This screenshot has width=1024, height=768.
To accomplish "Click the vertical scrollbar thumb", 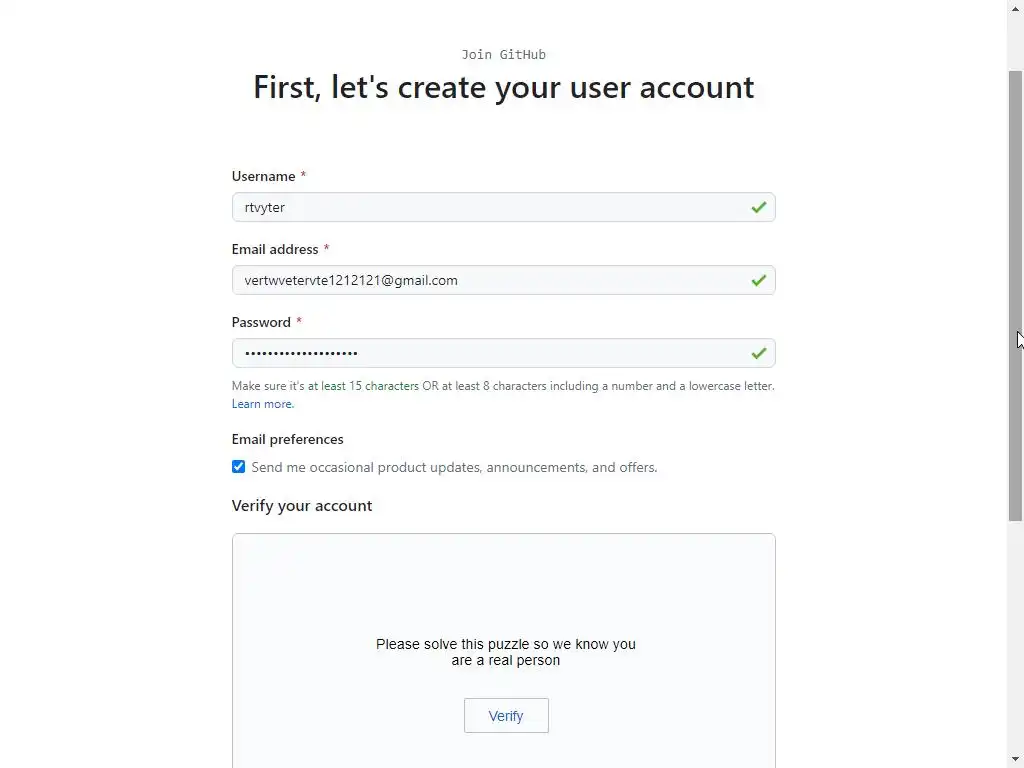I will (x=1015, y=295).
